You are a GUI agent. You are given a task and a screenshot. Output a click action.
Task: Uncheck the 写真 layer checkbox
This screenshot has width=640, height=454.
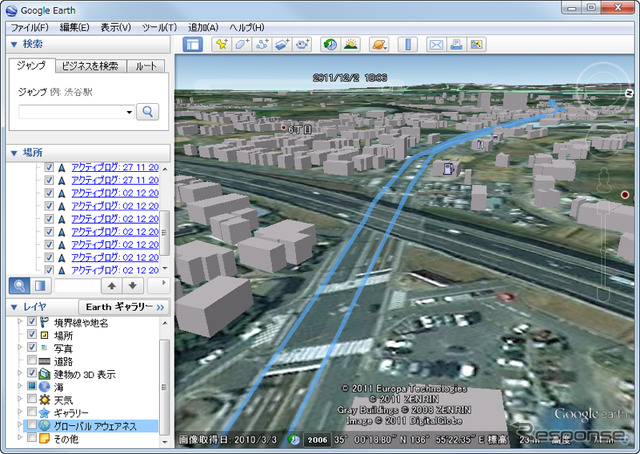tap(31, 347)
